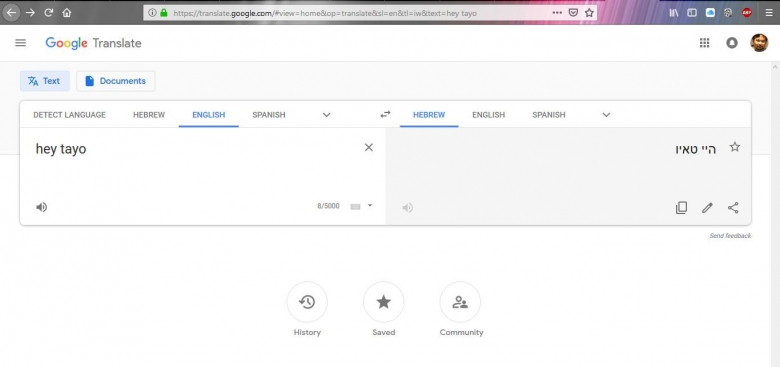Image resolution: width=780 pixels, height=367 pixels.
Task: Click the browser address bar URL
Action: [x=325, y=13]
